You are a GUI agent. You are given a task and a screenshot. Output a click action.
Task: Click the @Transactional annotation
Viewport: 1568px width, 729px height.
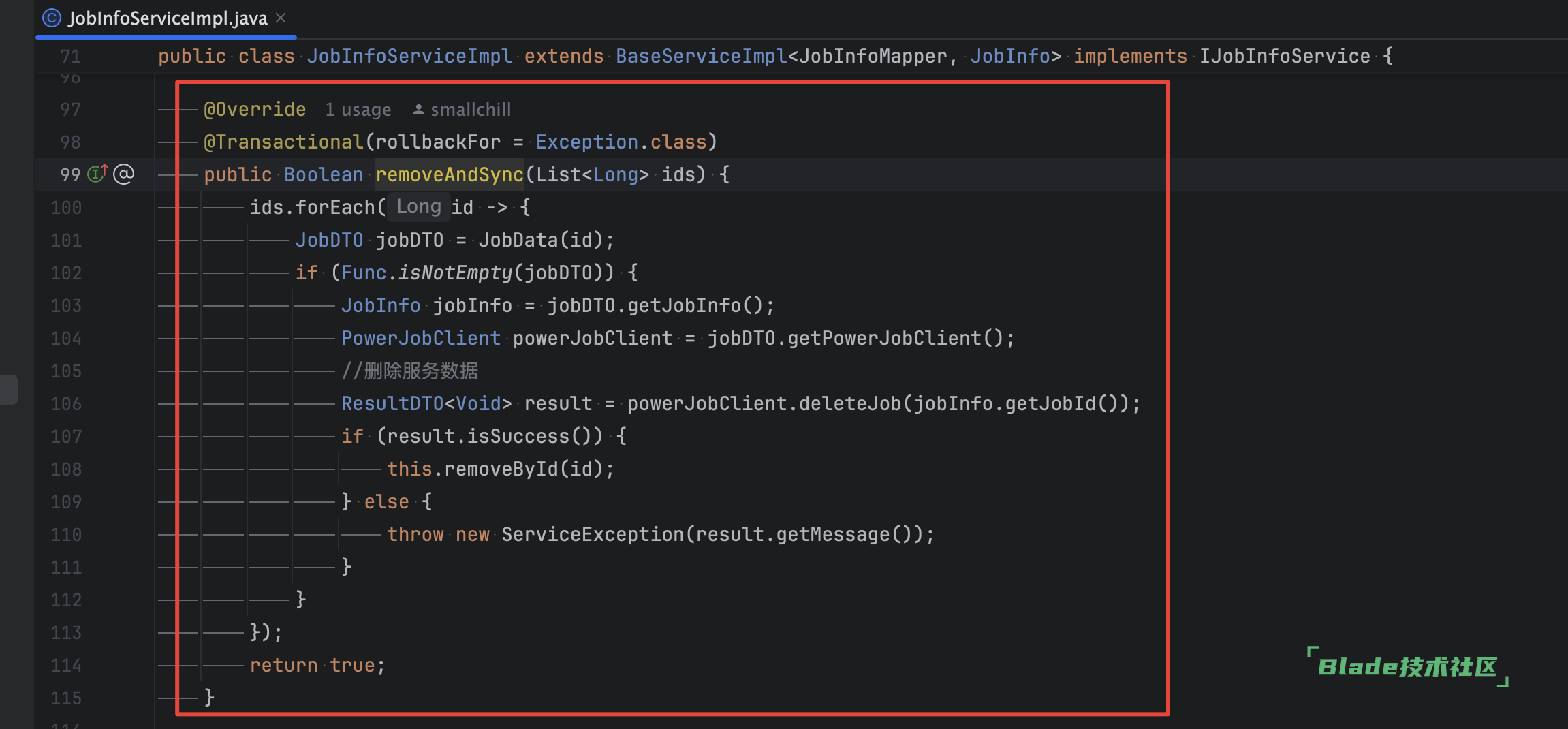click(283, 142)
